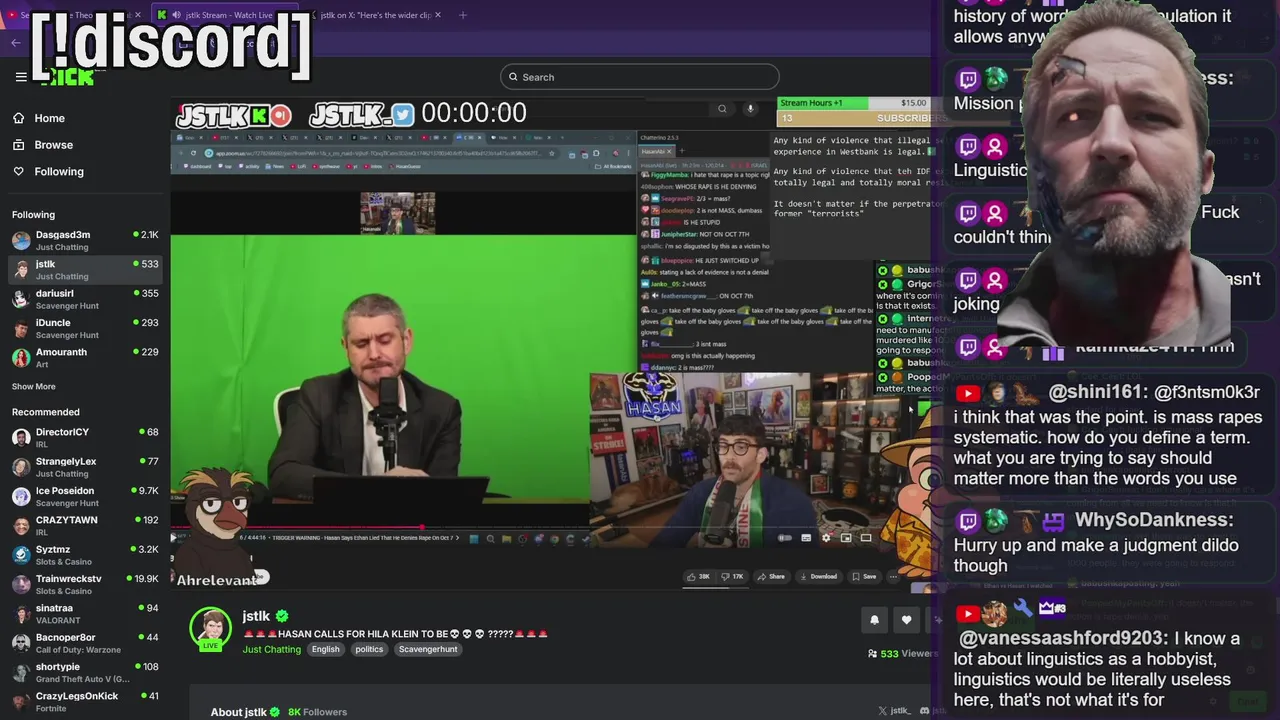Click the 533 Viewers count
The width and height of the screenshot is (1280, 720).
[903, 653]
